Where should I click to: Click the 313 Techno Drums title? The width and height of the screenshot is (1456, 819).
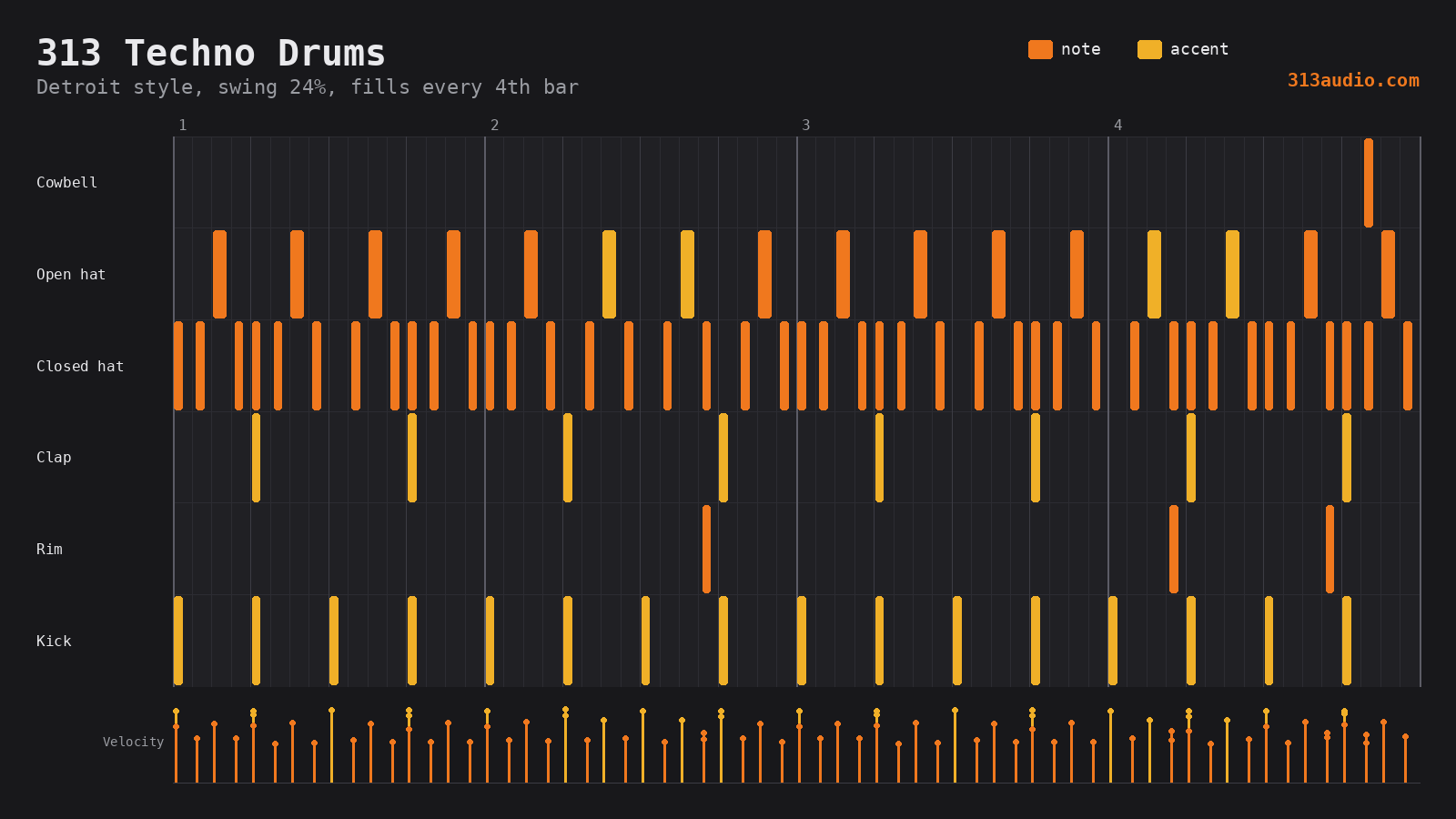211,53
